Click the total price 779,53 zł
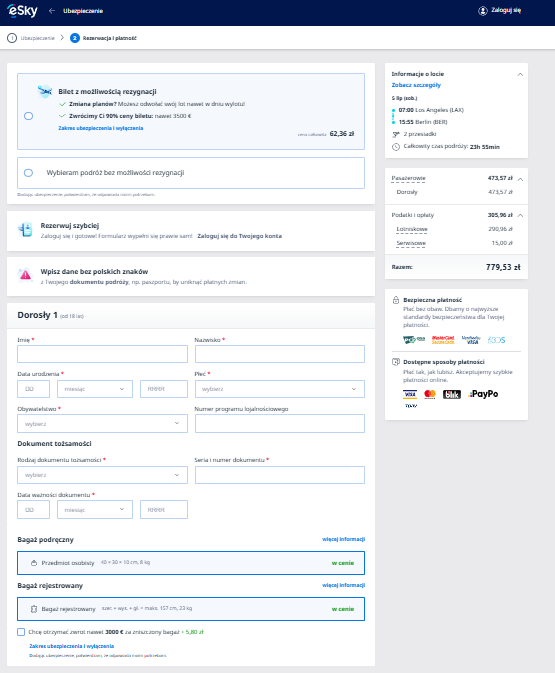 [x=503, y=267]
